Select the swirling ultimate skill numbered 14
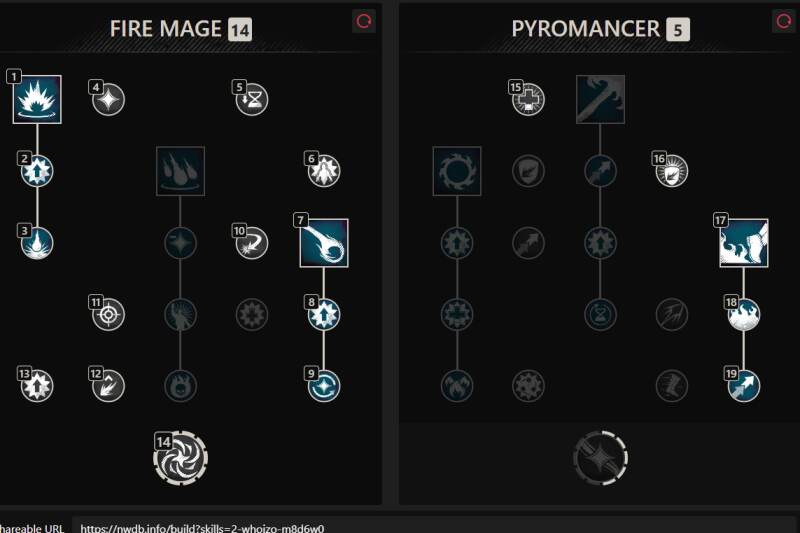 click(181, 458)
